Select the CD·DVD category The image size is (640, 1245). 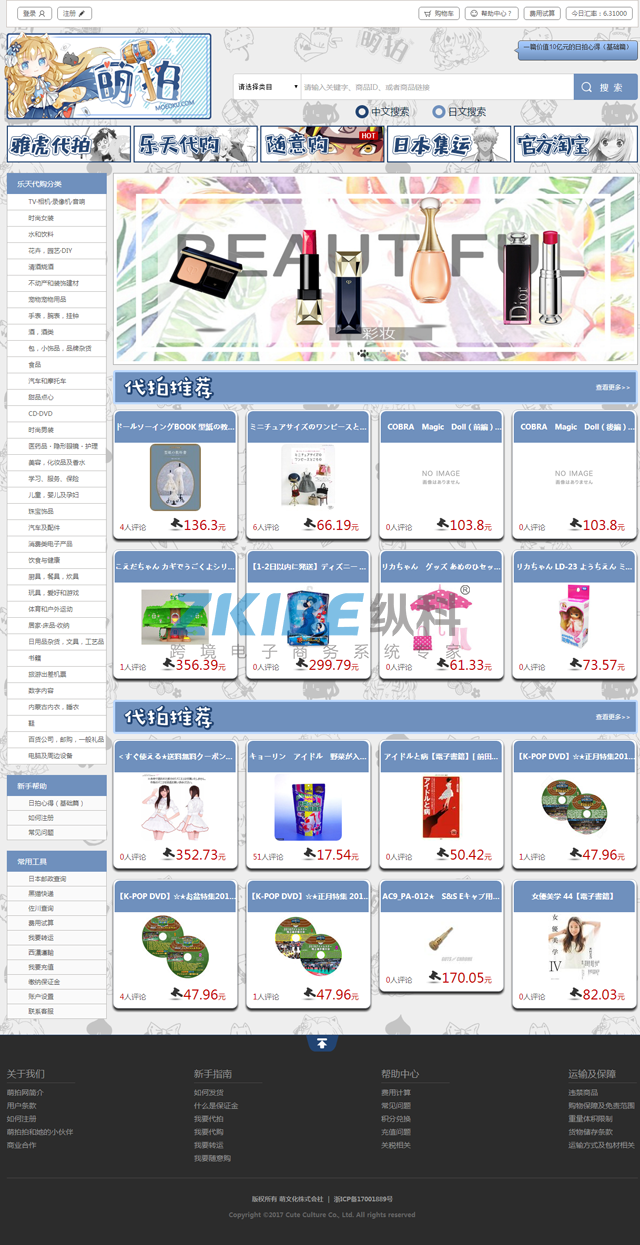click(57, 413)
